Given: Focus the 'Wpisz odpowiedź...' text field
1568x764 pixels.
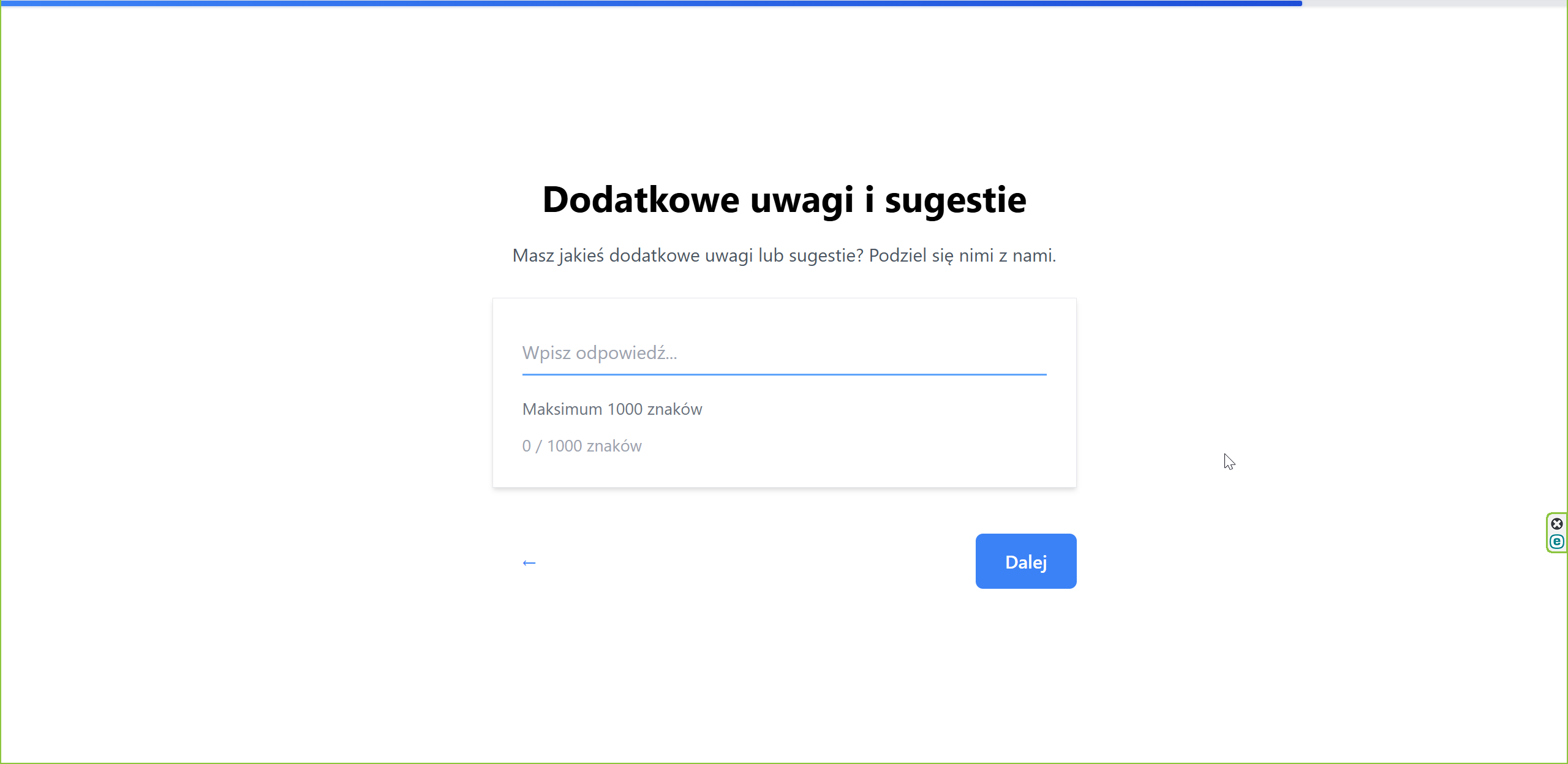Looking at the screenshot, I should tap(784, 353).
